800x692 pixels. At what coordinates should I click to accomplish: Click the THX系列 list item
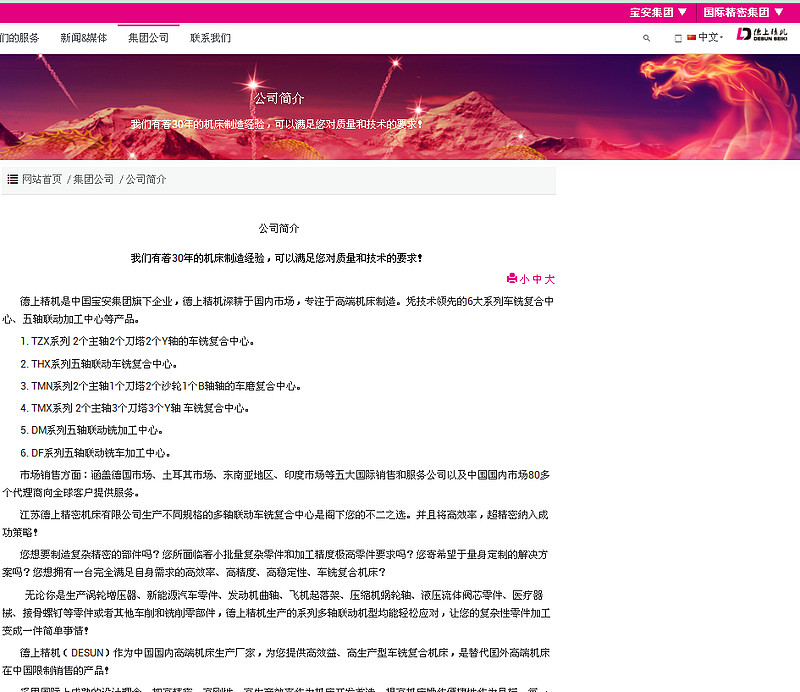99,364
